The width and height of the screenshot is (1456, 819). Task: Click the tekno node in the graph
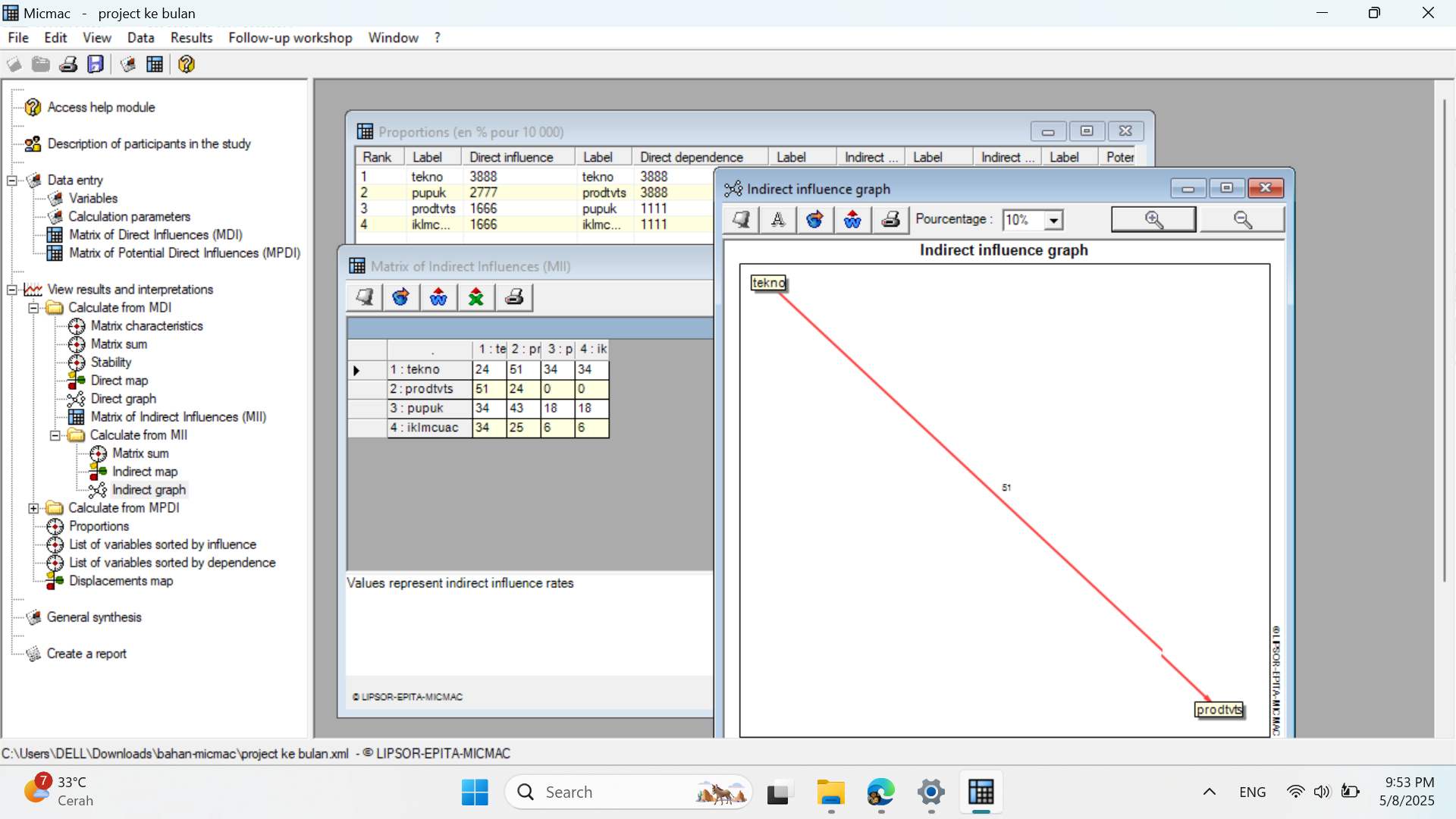coord(768,283)
